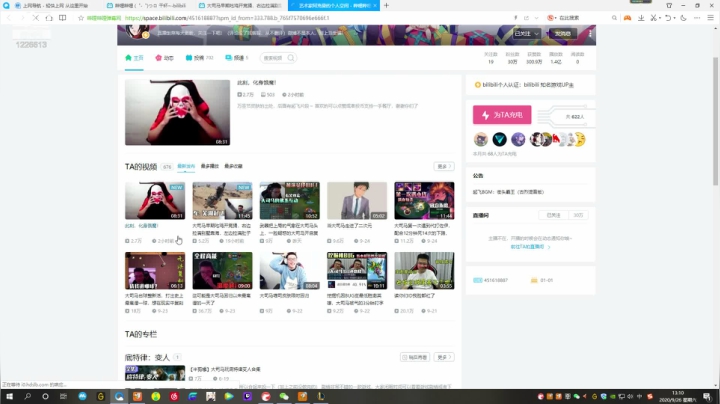Click the reading mode book icon
This screenshot has height=404, width=720.
pyautogui.click(x=62, y=18)
